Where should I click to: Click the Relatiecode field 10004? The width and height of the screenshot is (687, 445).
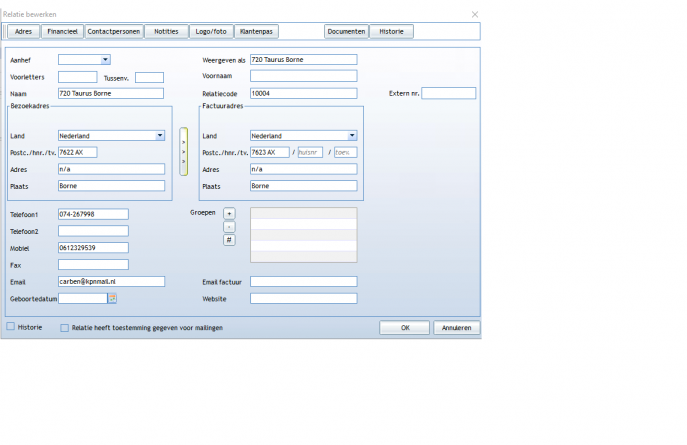[304, 93]
